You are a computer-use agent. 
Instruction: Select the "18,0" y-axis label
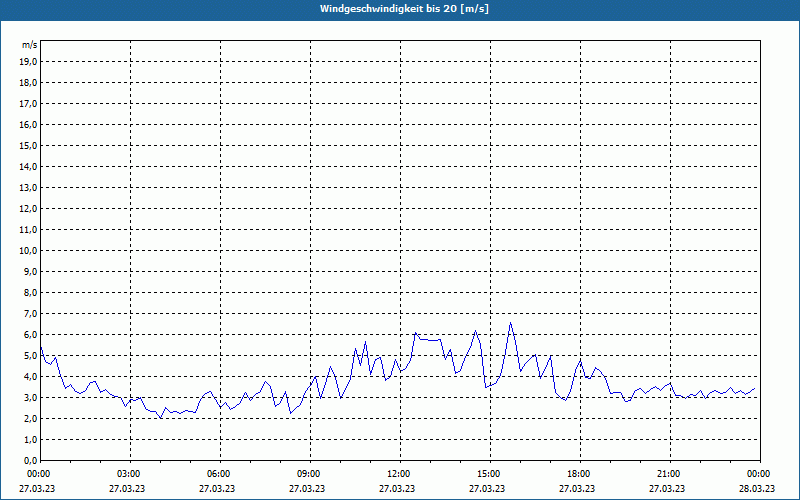28,83
